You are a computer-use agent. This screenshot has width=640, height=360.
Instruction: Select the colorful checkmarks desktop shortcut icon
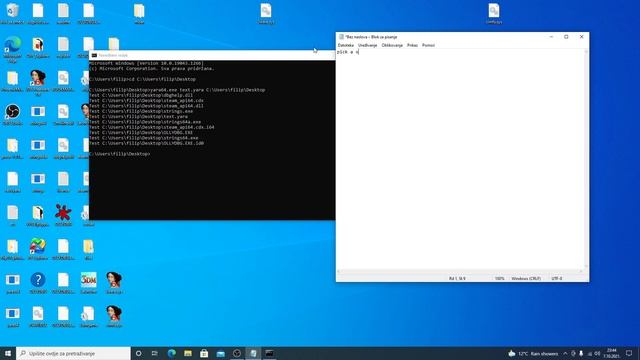(x=38, y=249)
